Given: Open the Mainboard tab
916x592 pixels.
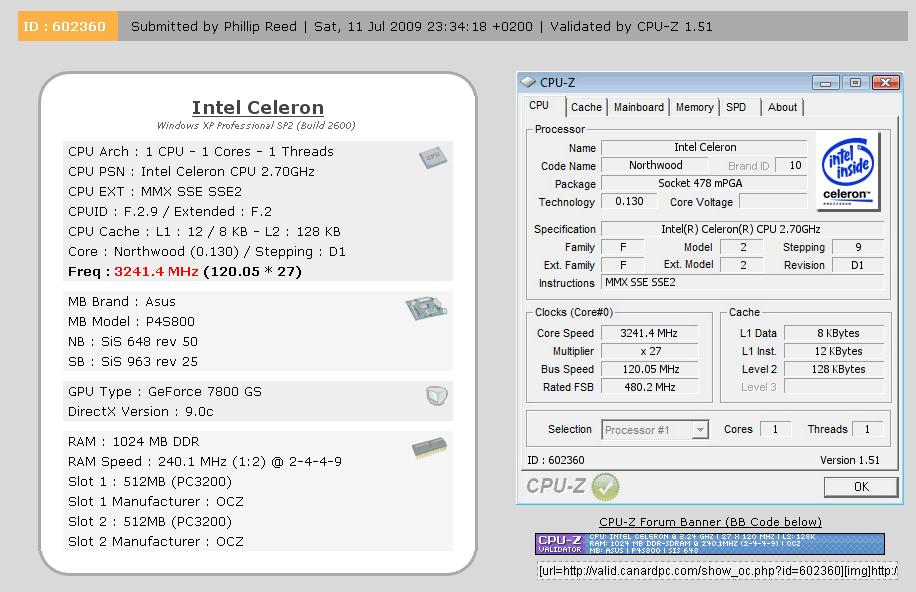Looking at the screenshot, I should tap(639, 107).
